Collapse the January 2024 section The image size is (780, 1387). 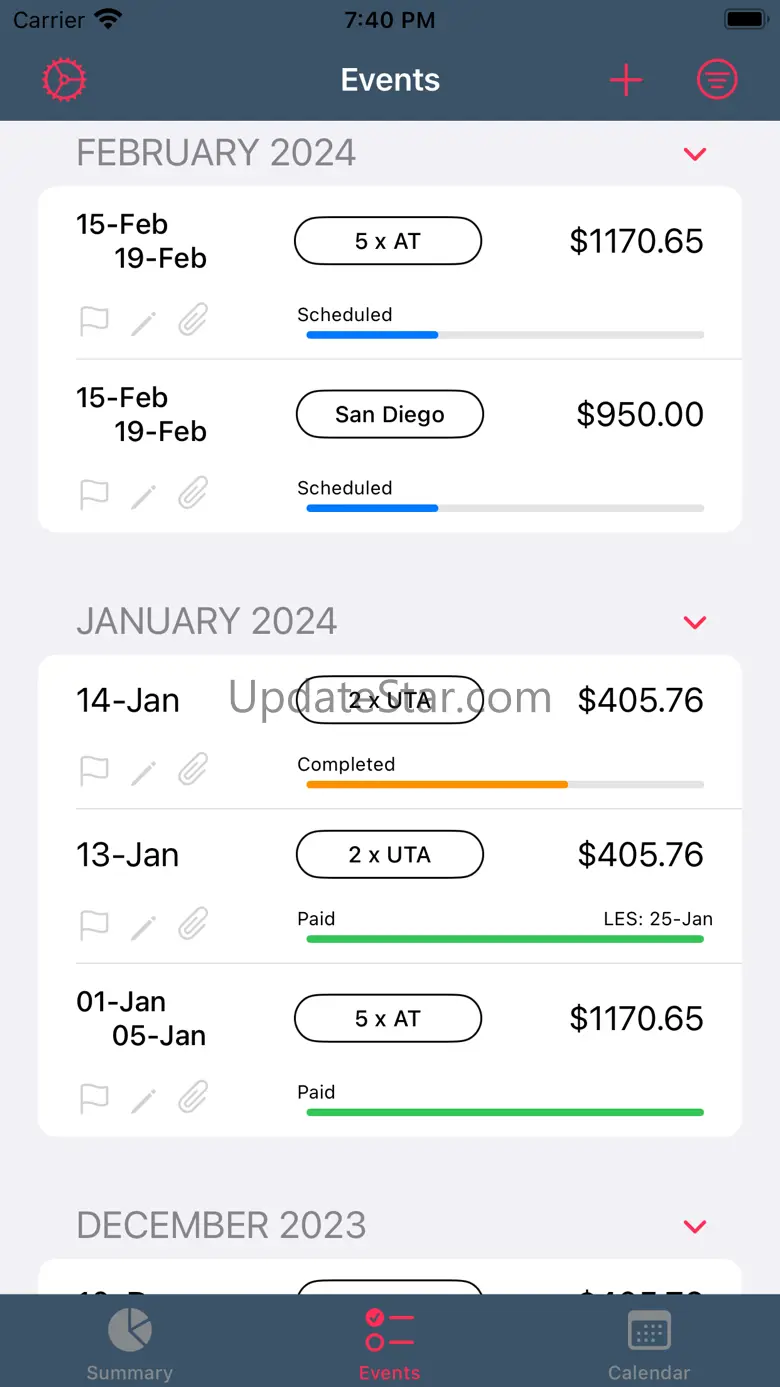coord(695,622)
